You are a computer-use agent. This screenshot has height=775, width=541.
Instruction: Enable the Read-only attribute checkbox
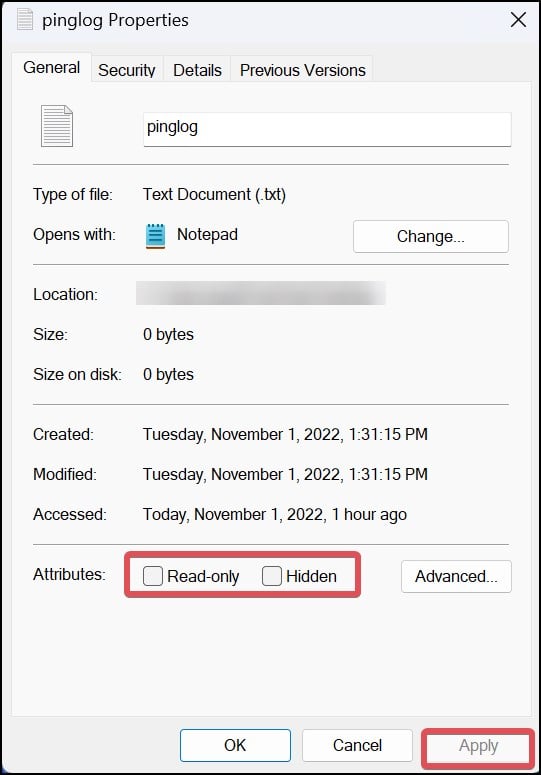[153, 576]
